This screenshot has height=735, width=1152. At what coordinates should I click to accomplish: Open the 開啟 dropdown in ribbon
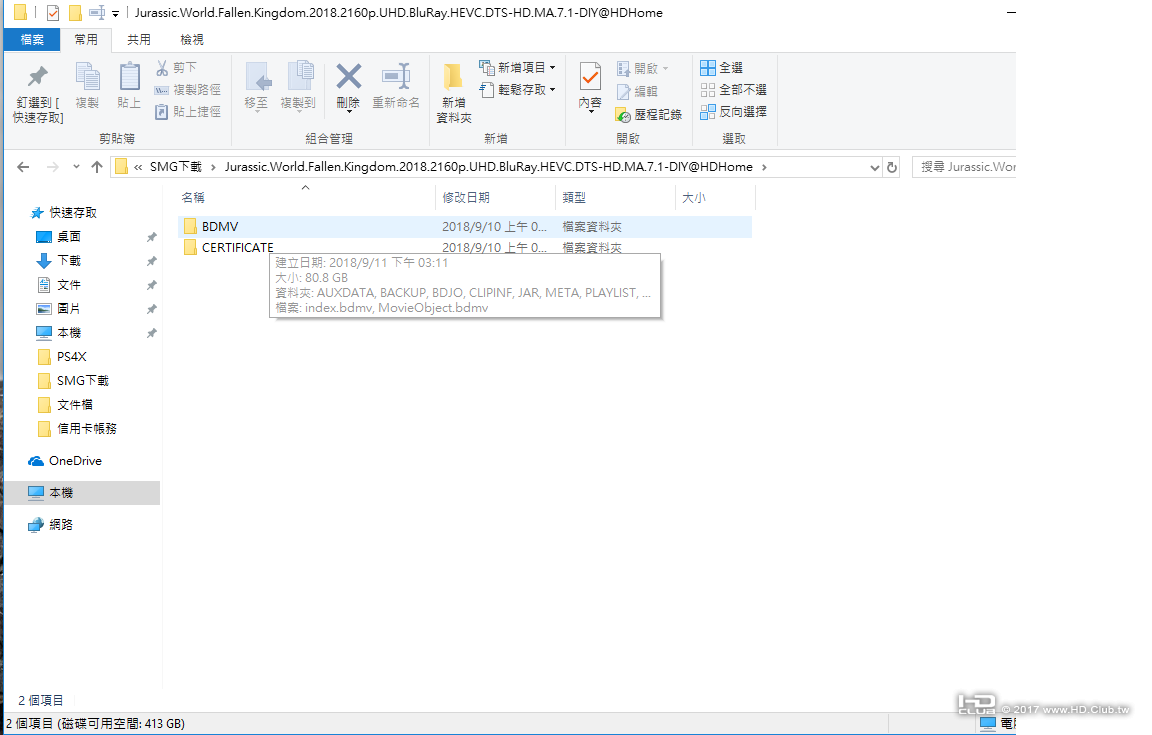pos(643,68)
